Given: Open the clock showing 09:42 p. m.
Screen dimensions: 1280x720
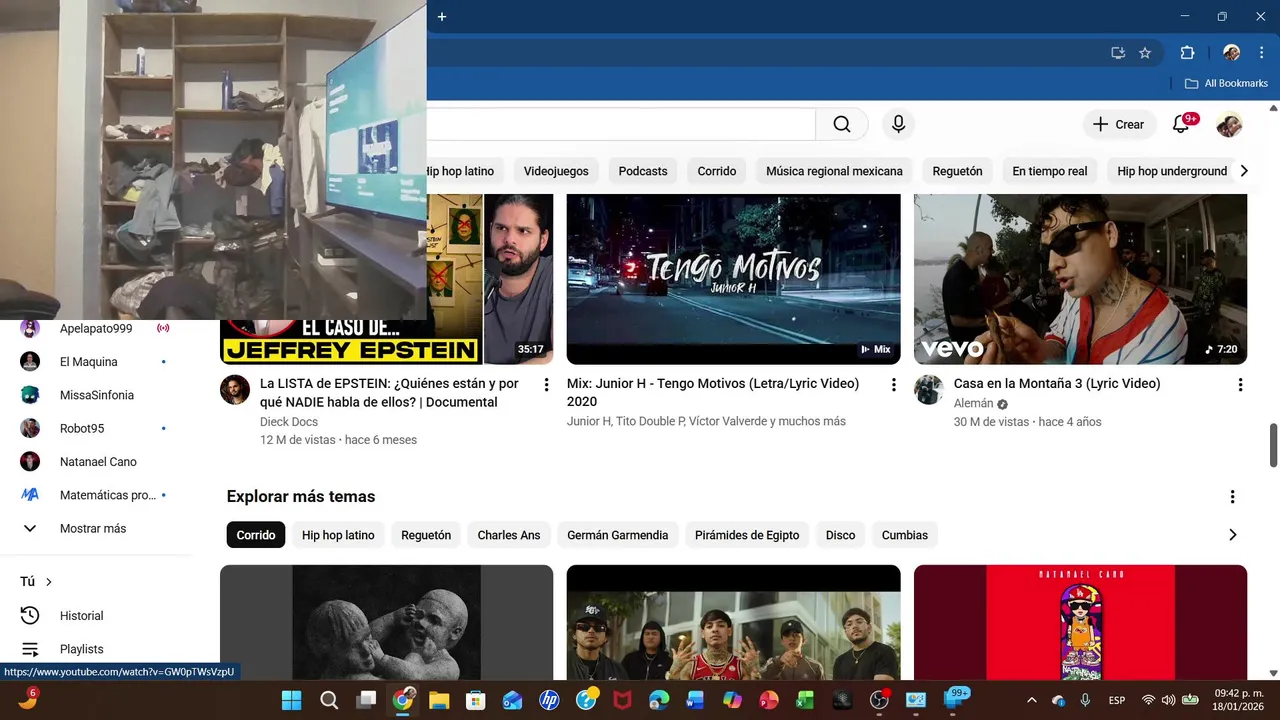Looking at the screenshot, I should (x=1237, y=700).
